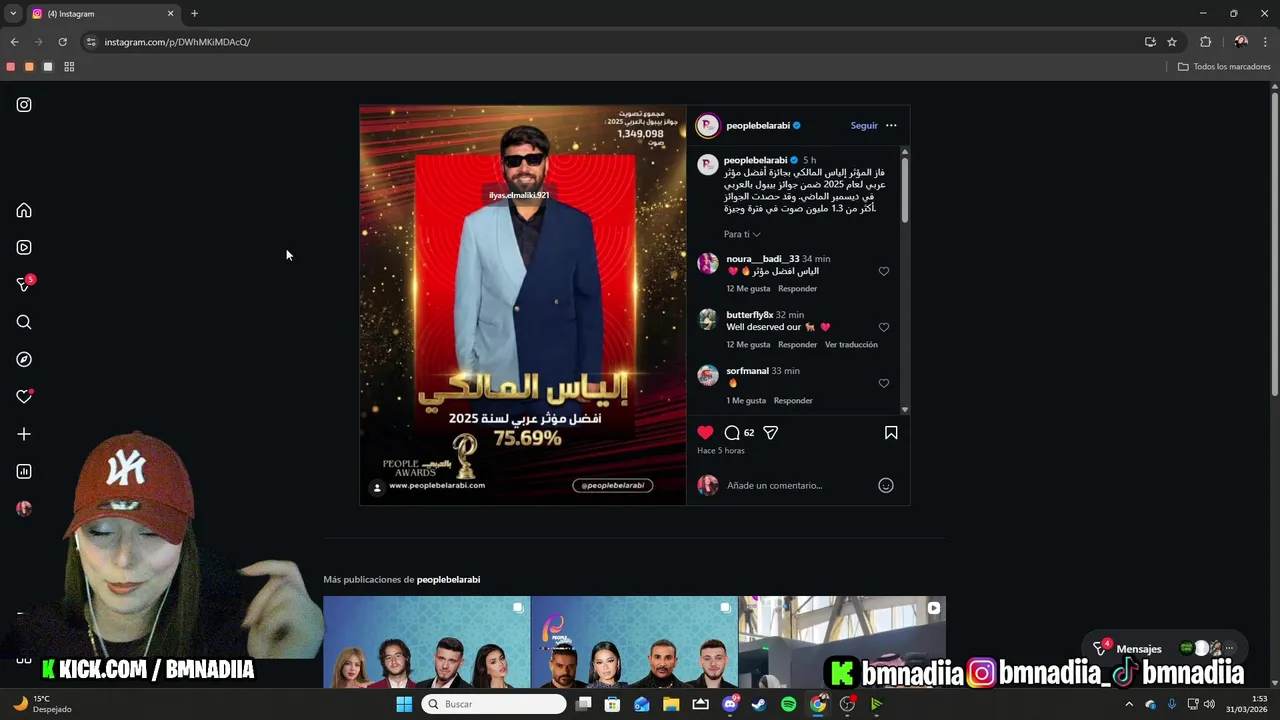Open Chrome tab search dropdown arrow
Screen dimensions: 1280x720
tap(13, 14)
